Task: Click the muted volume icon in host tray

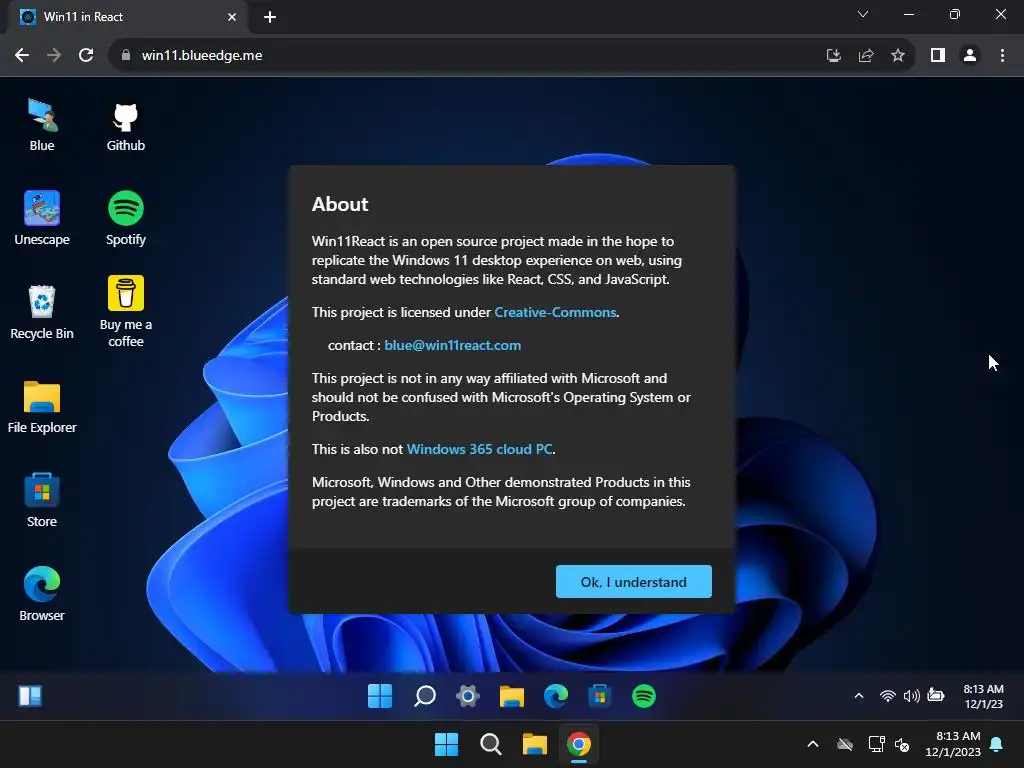Action: pyautogui.click(x=903, y=744)
